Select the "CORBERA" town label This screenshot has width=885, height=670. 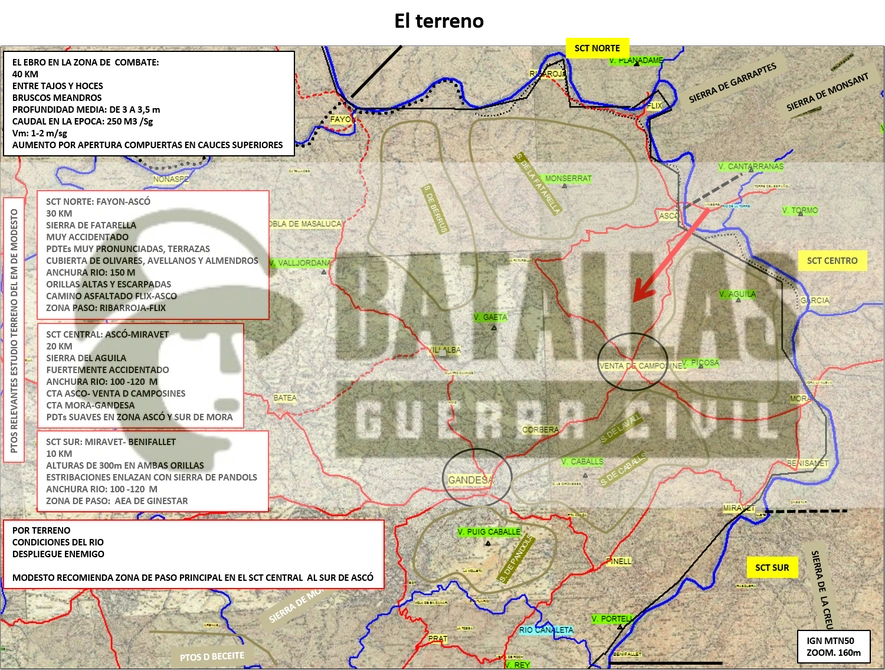(x=540, y=430)
